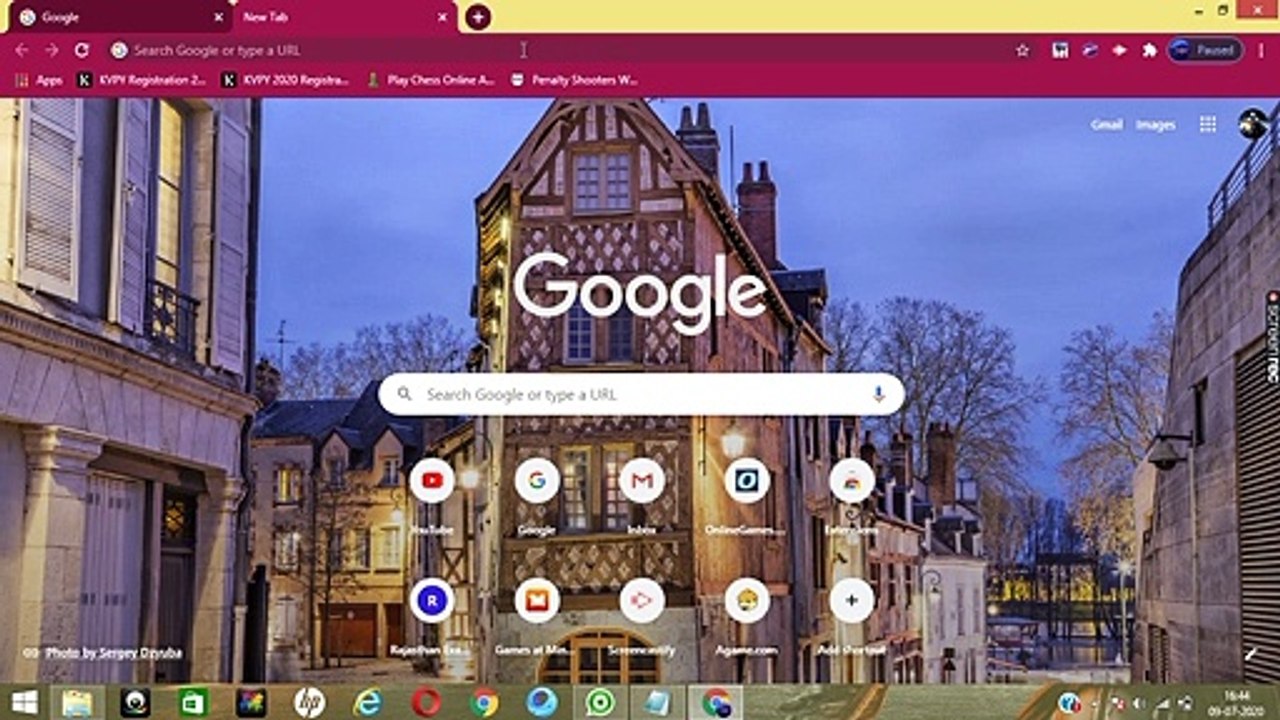Click the Google search box
1280x720 pixels.
click(x=642, y=394)
